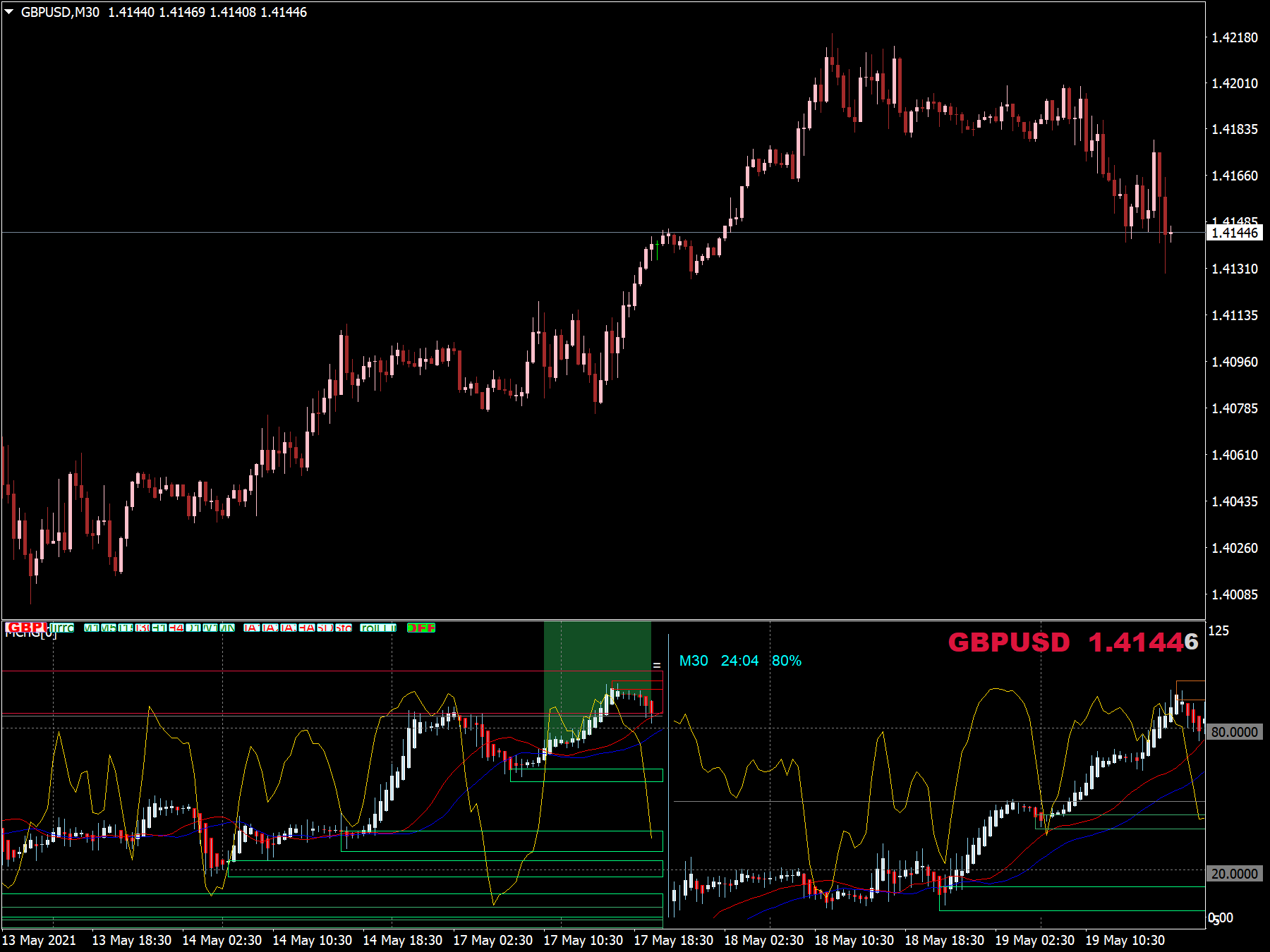Click the green OFF button
The width and height of the screenshot is (1270, 952).
[421, 628]
